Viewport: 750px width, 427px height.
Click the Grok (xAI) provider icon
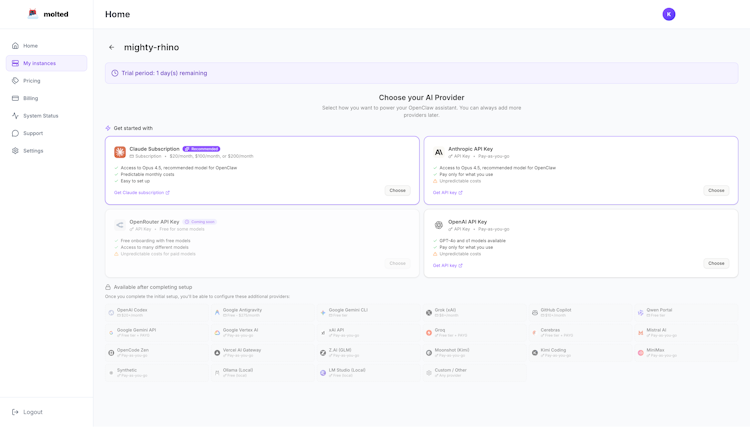point(429,313)
